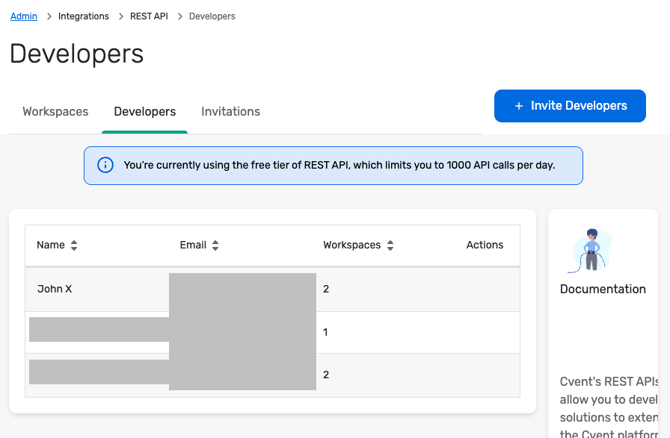The width and height of the screenshot is (670, 438).
Task: Click the Documentation illustration of a person
Action: [x=590, y=249]
